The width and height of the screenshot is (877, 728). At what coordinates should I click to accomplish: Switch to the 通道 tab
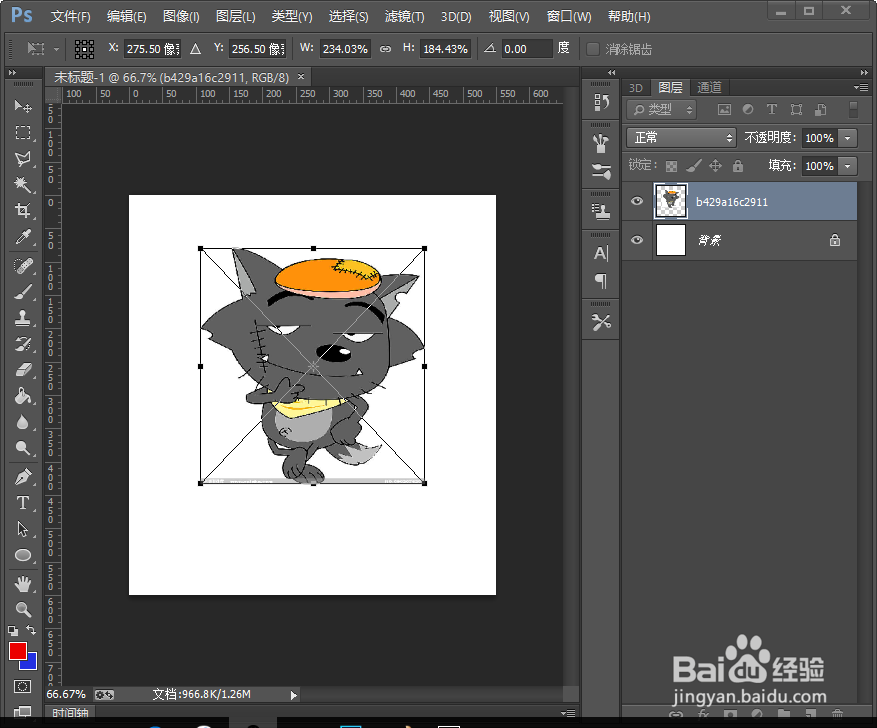[710, 87]
